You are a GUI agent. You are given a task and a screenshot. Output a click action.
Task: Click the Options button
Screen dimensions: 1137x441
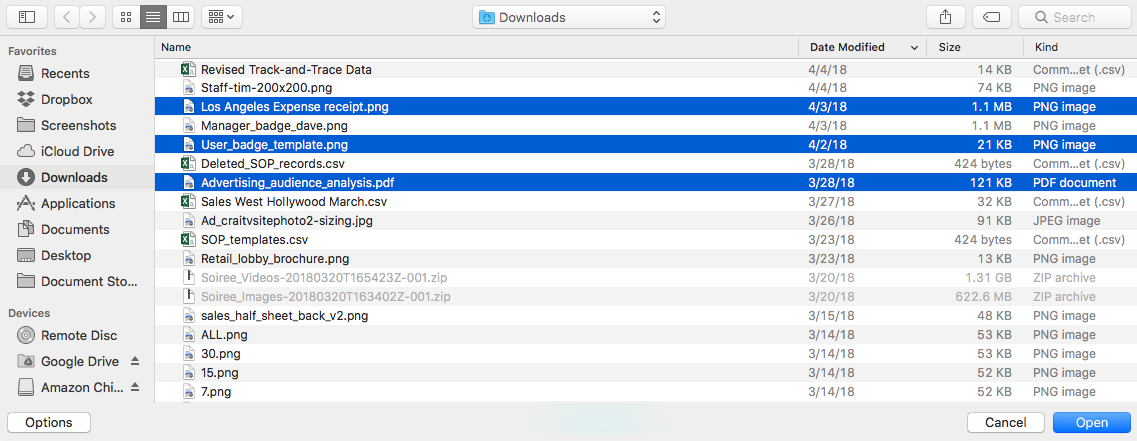(49, 422)
